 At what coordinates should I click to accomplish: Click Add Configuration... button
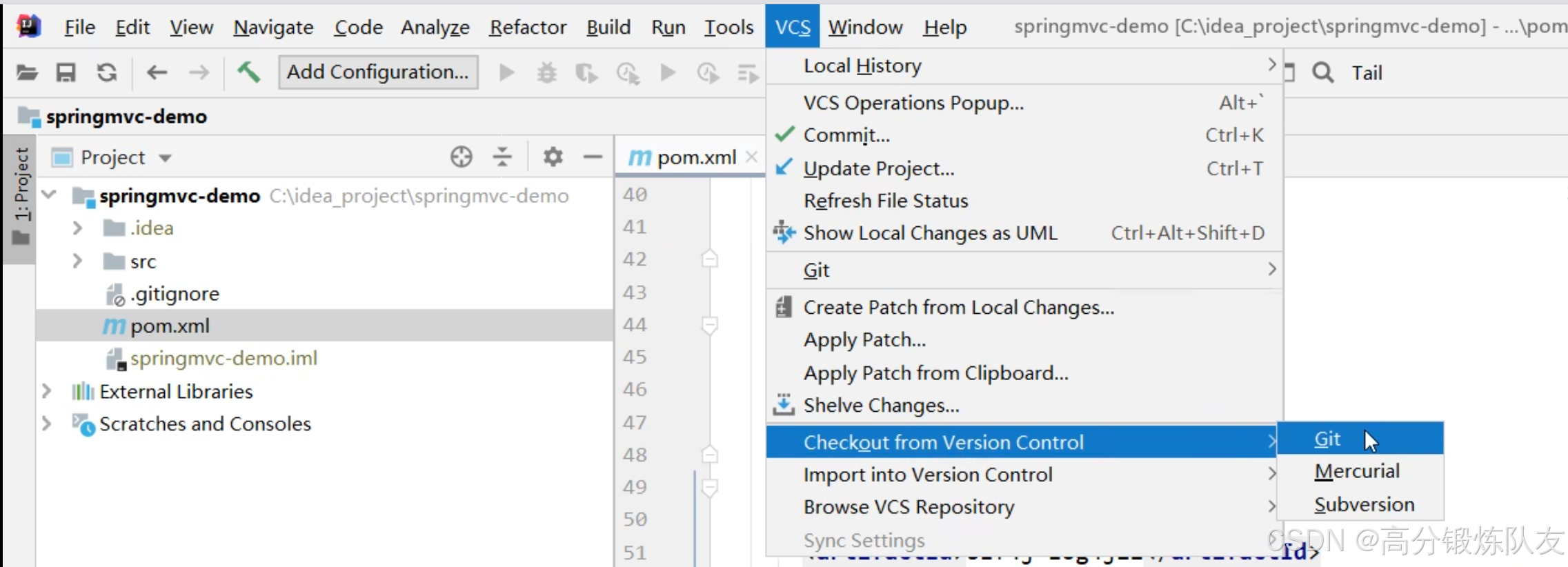pos(378,72)
